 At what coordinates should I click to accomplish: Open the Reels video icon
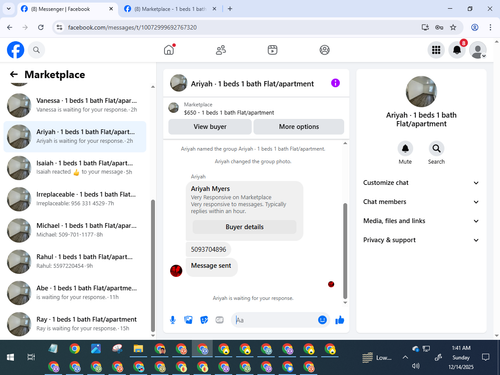click(273, 50)
